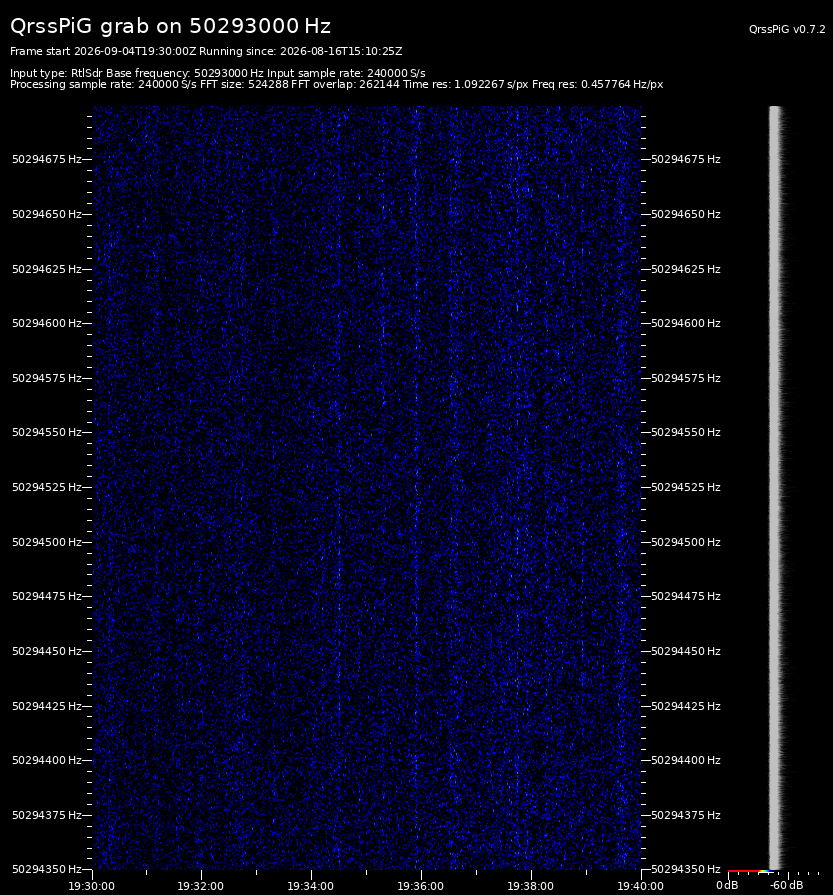Click the 19:36:00 time axis label
Image resolution: width=833 pixels, height=895 pixels.
coord(420,886)
